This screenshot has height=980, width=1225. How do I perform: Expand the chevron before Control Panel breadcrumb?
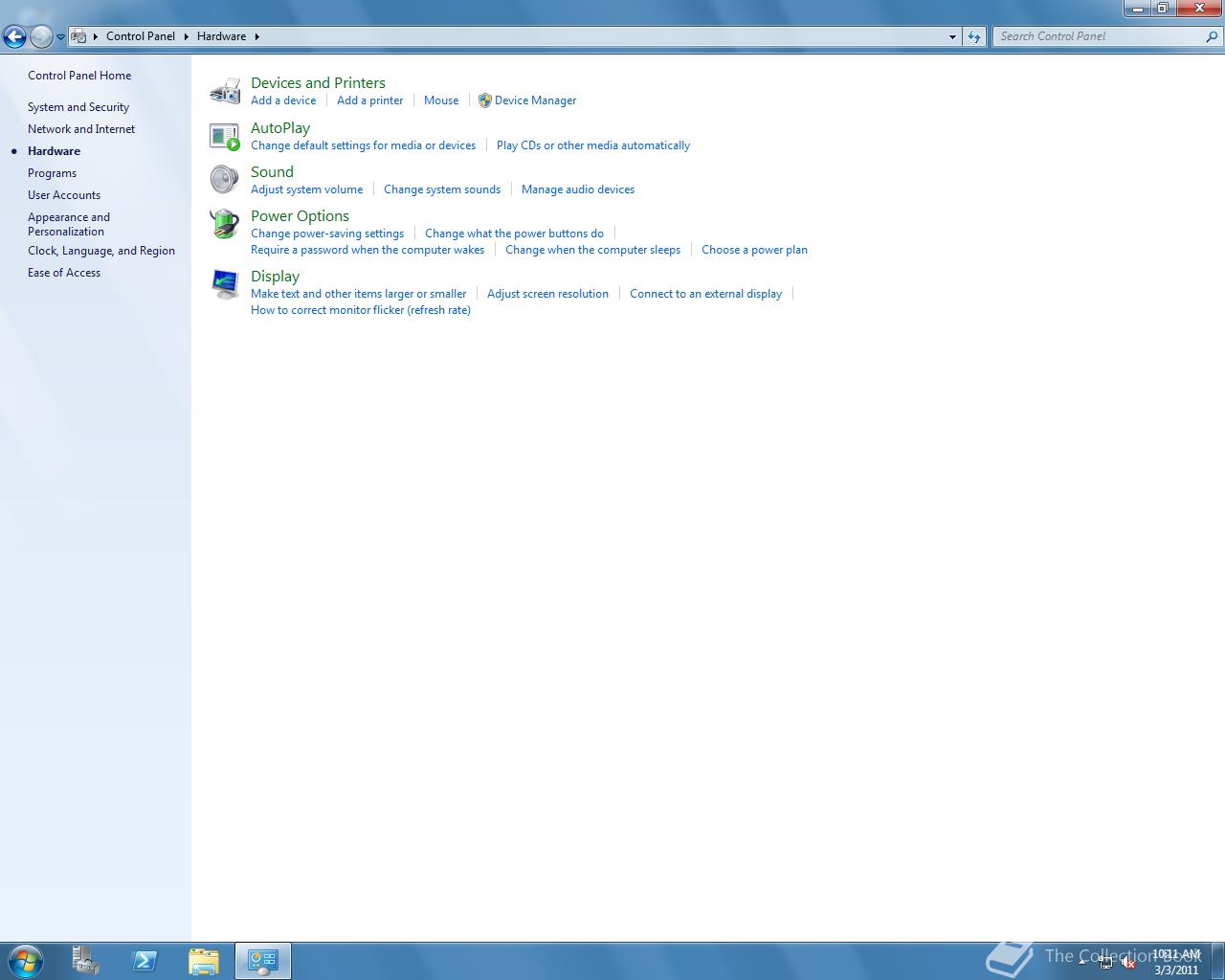[96, 36]
